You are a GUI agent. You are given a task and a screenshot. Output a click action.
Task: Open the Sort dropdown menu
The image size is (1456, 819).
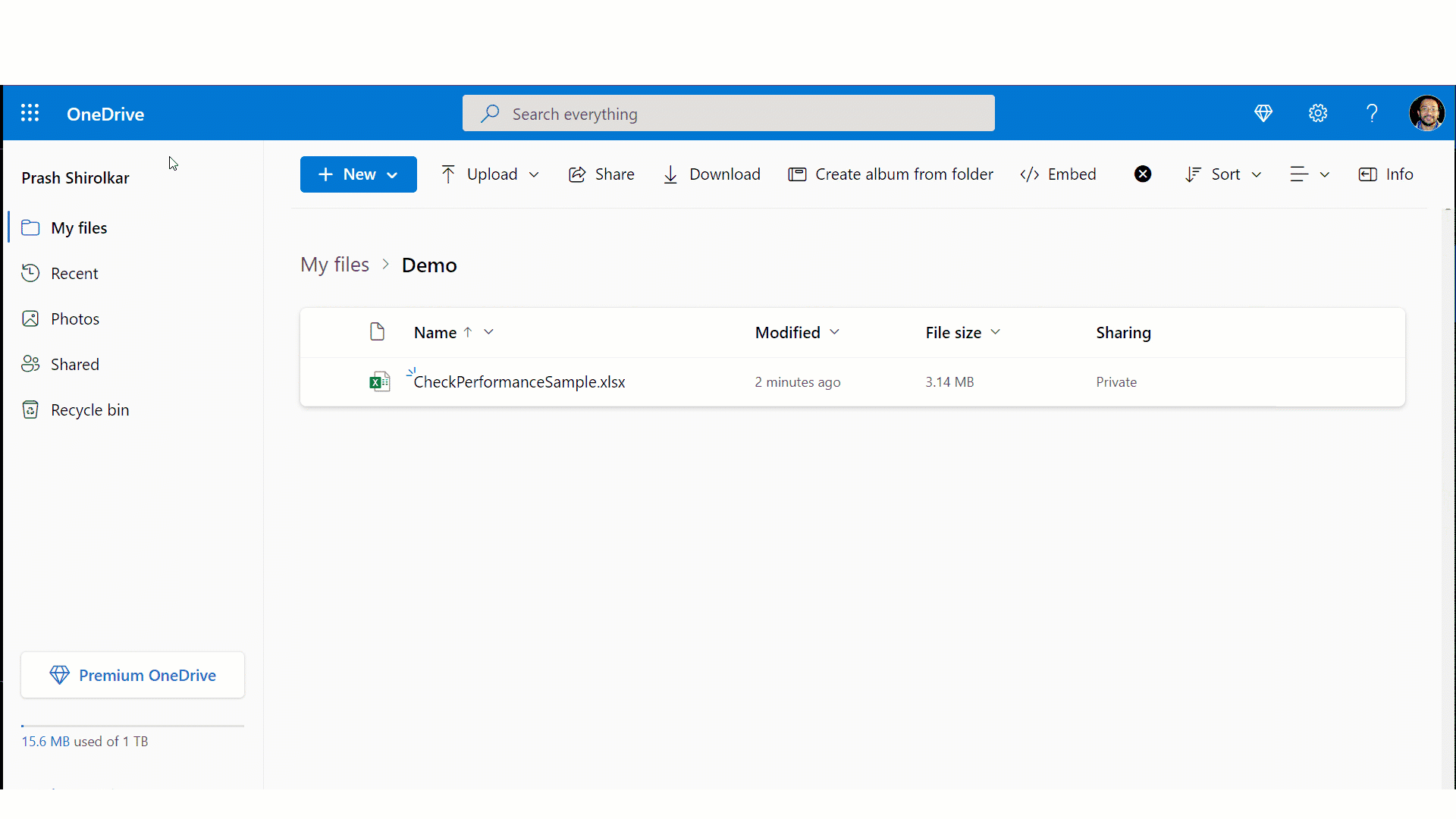point(1223,174)
